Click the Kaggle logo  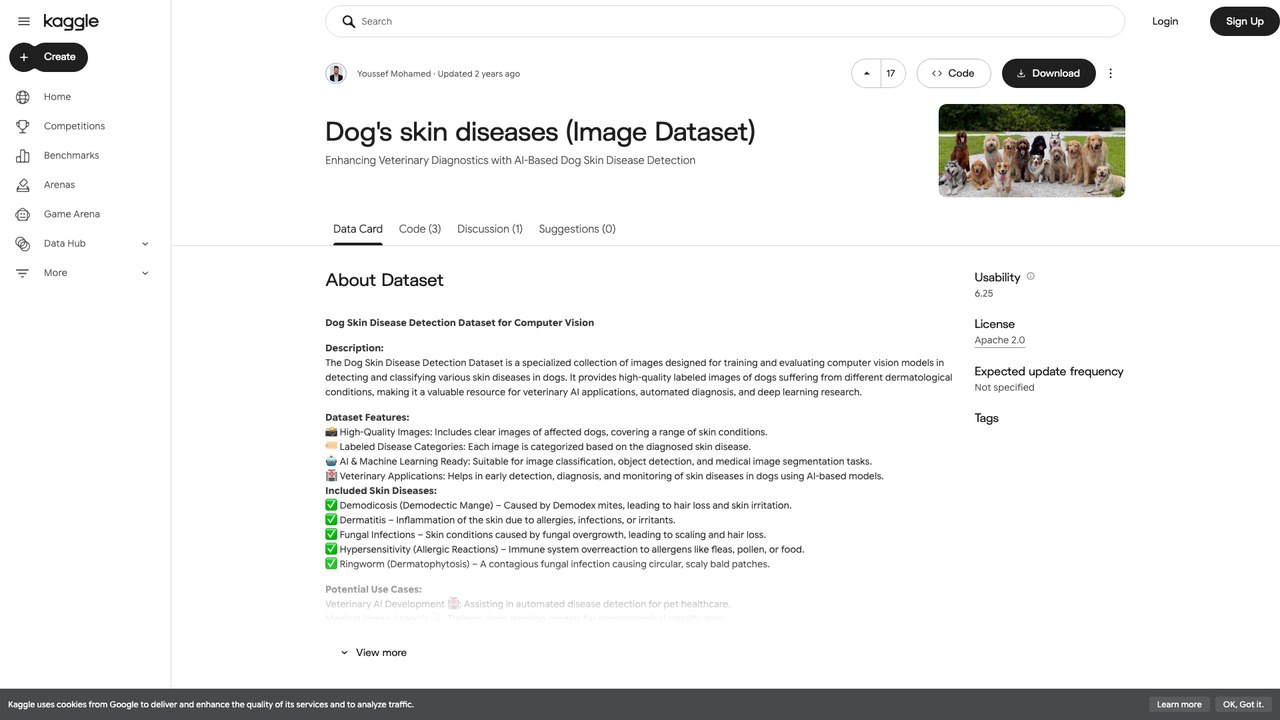point(71,21)
